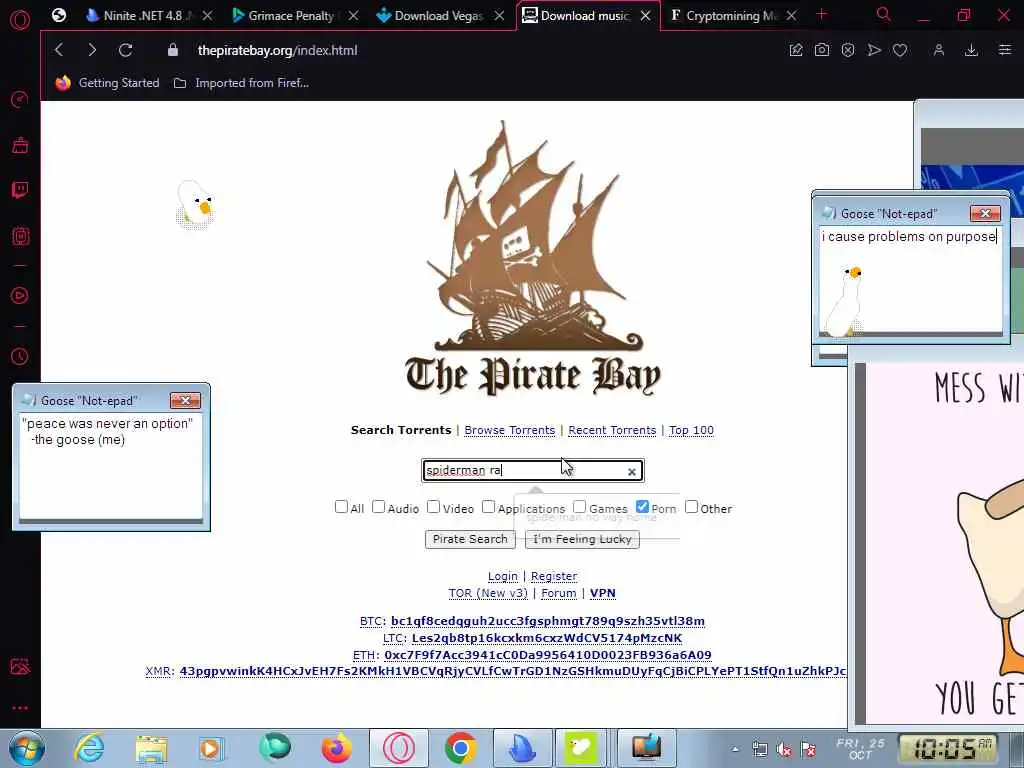Take a snapshot with camera icon
Viewport: 1024px width, 768px height.
[822, 50]
